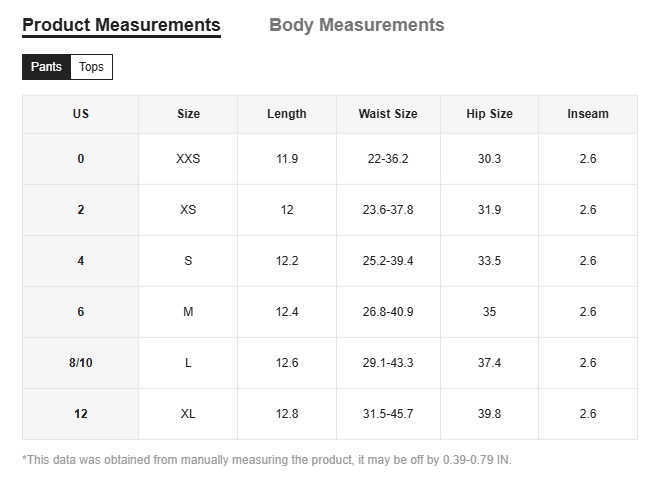Click the 39.8 hip size value
Viewport: 652px width, 483px height.
[489, 414]
